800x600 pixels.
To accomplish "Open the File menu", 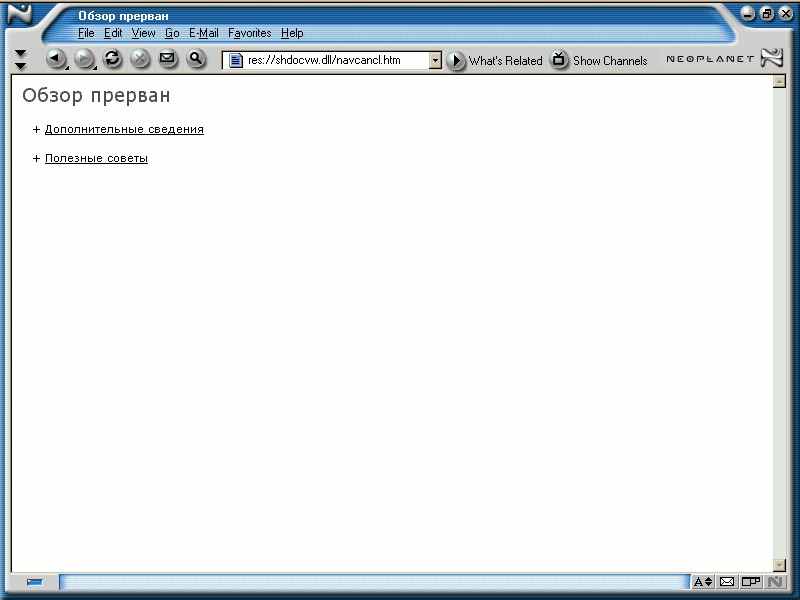I will (86, 33).
